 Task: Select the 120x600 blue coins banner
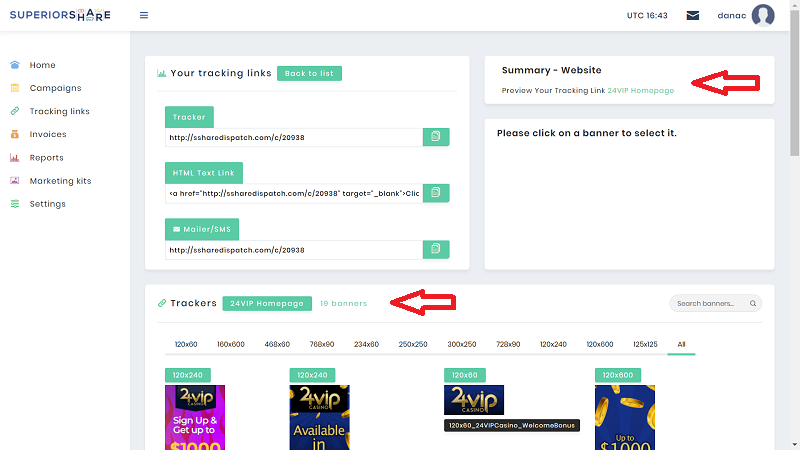(624, 417)
